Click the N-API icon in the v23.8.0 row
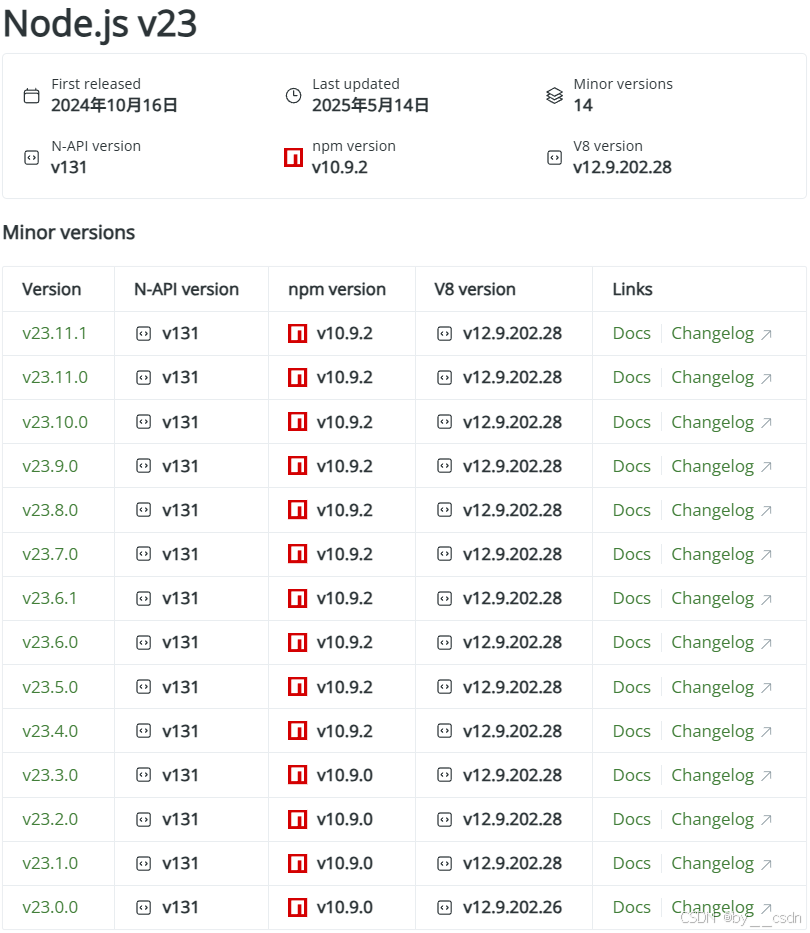Image resolution: width=810 pixels, height=933 pixels. click(x=143, y=510)
